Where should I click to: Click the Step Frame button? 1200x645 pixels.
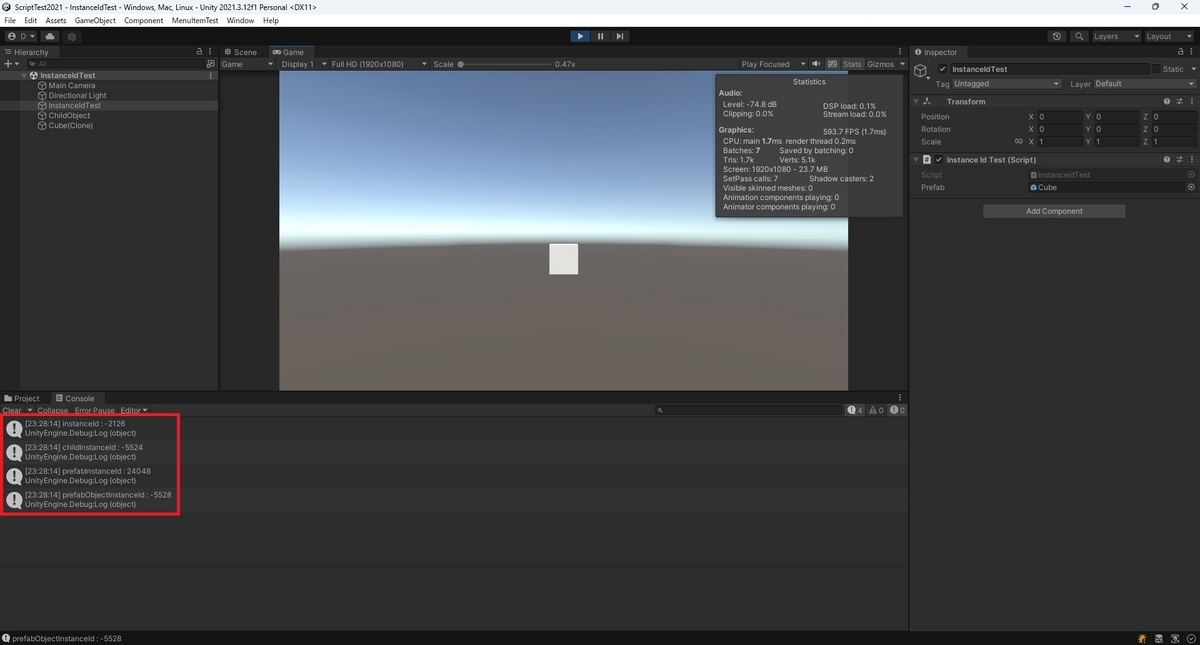point(620,36)
